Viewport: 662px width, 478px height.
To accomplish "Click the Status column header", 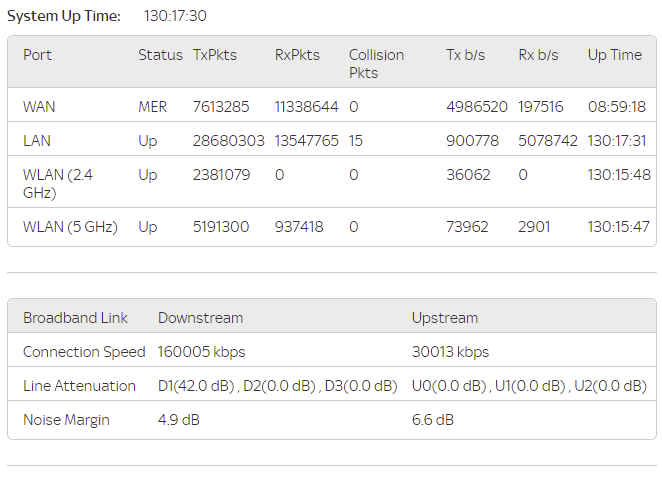I will 160,55.
